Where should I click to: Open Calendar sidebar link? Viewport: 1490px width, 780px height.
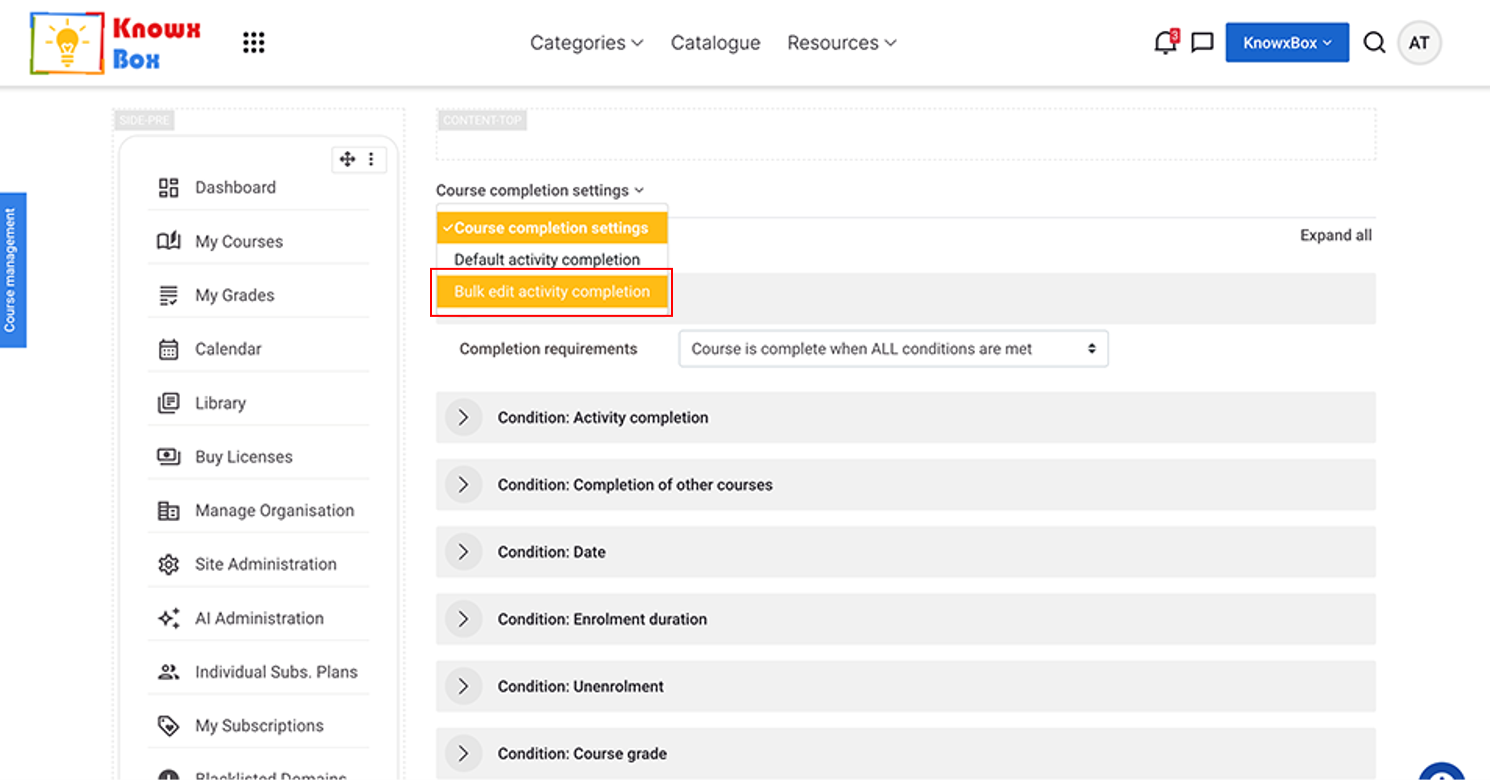[x=228, y=349]
